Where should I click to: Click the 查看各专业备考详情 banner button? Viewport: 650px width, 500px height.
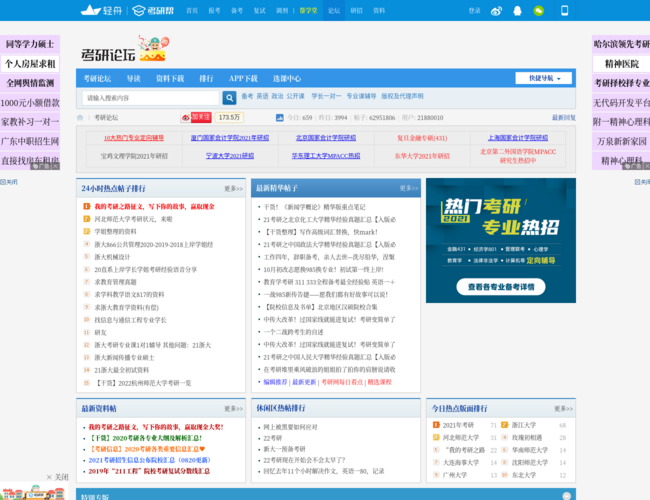[x=501, y=287]
